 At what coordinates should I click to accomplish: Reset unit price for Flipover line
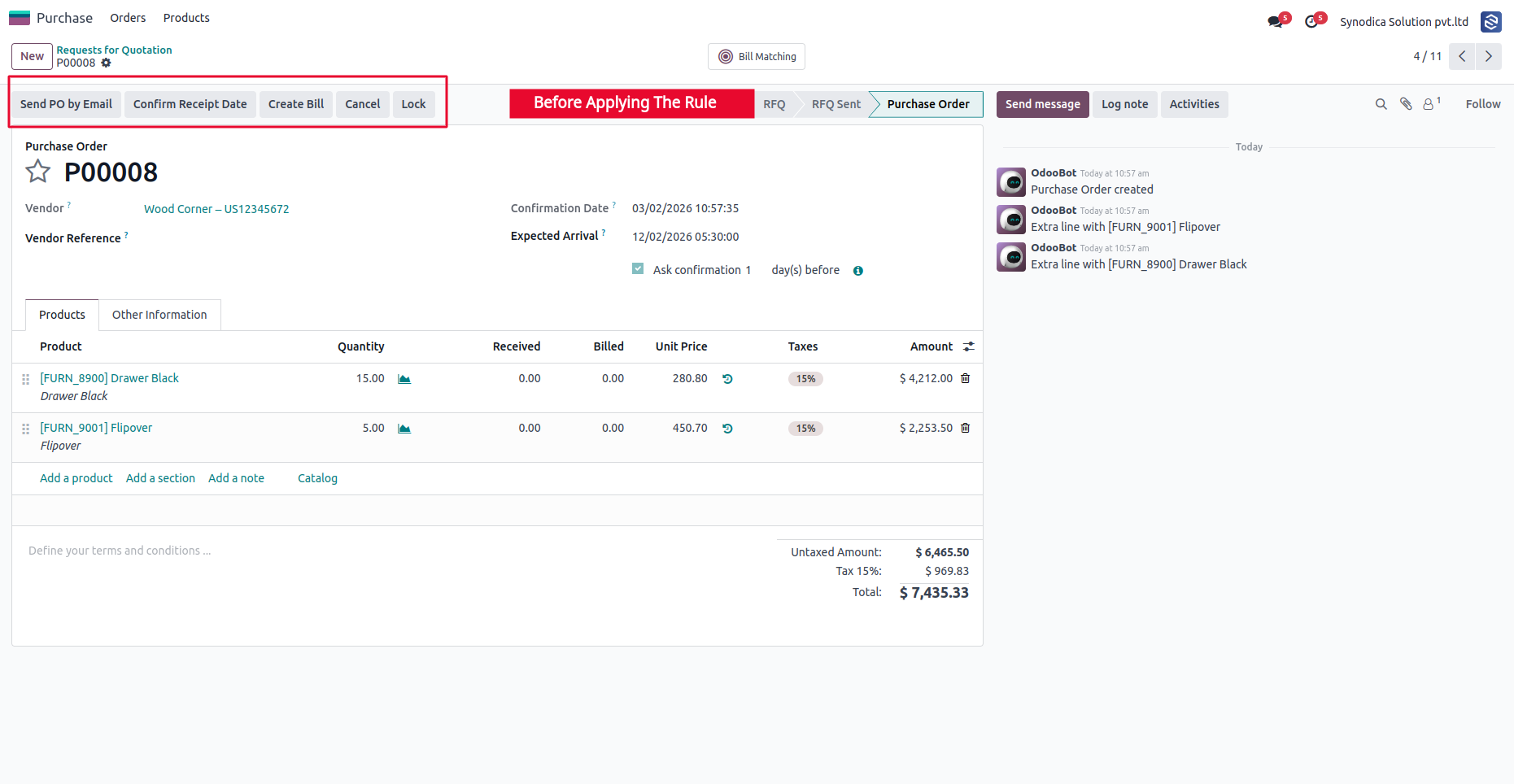click(x=727, y=429)
